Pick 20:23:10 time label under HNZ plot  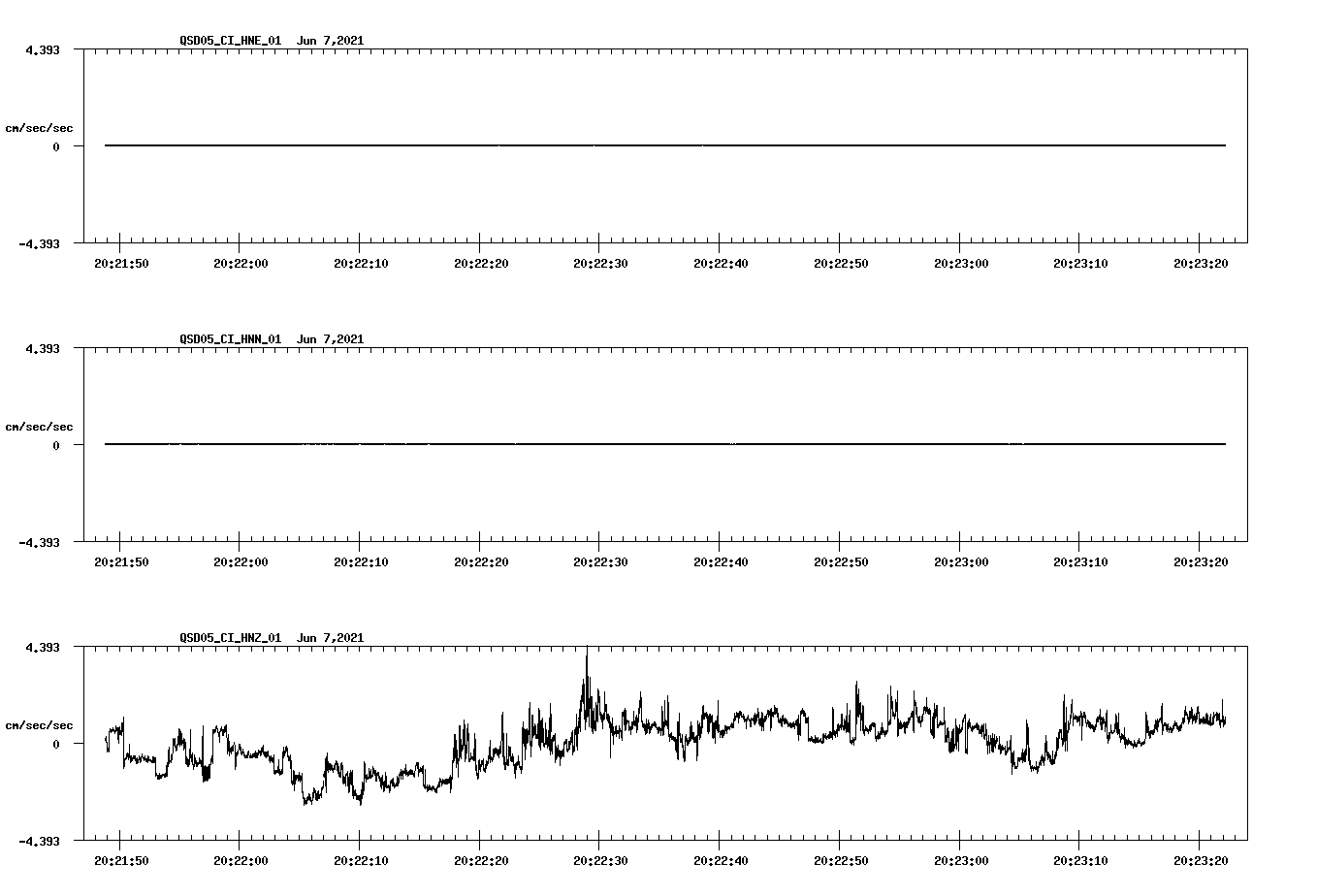pyautogui.click(x=1081, y=860)
